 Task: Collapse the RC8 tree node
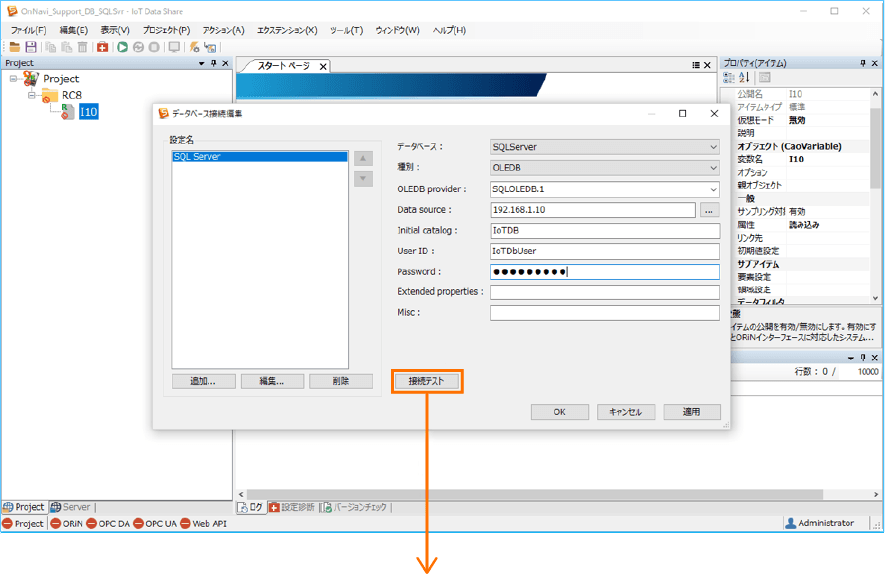click(31, 96)
